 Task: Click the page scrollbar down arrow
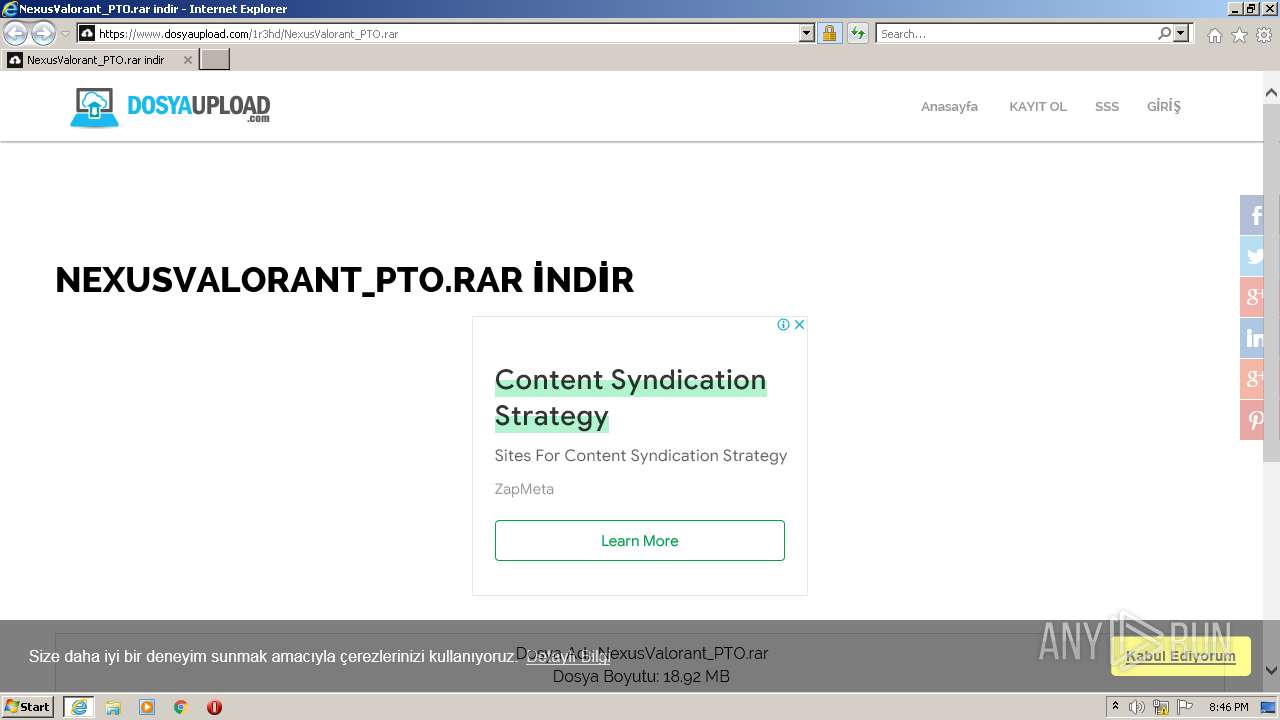click(x=1272, y=671)
